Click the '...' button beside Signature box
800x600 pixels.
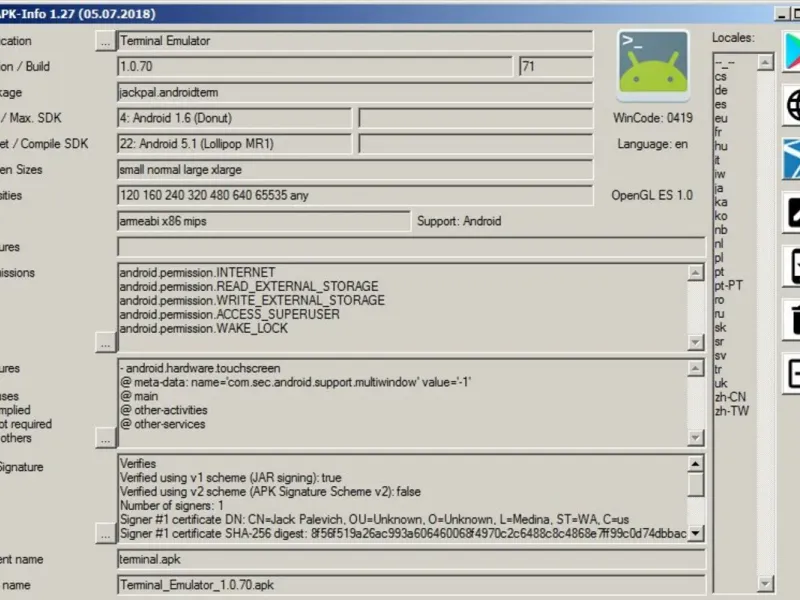point(105,534)
